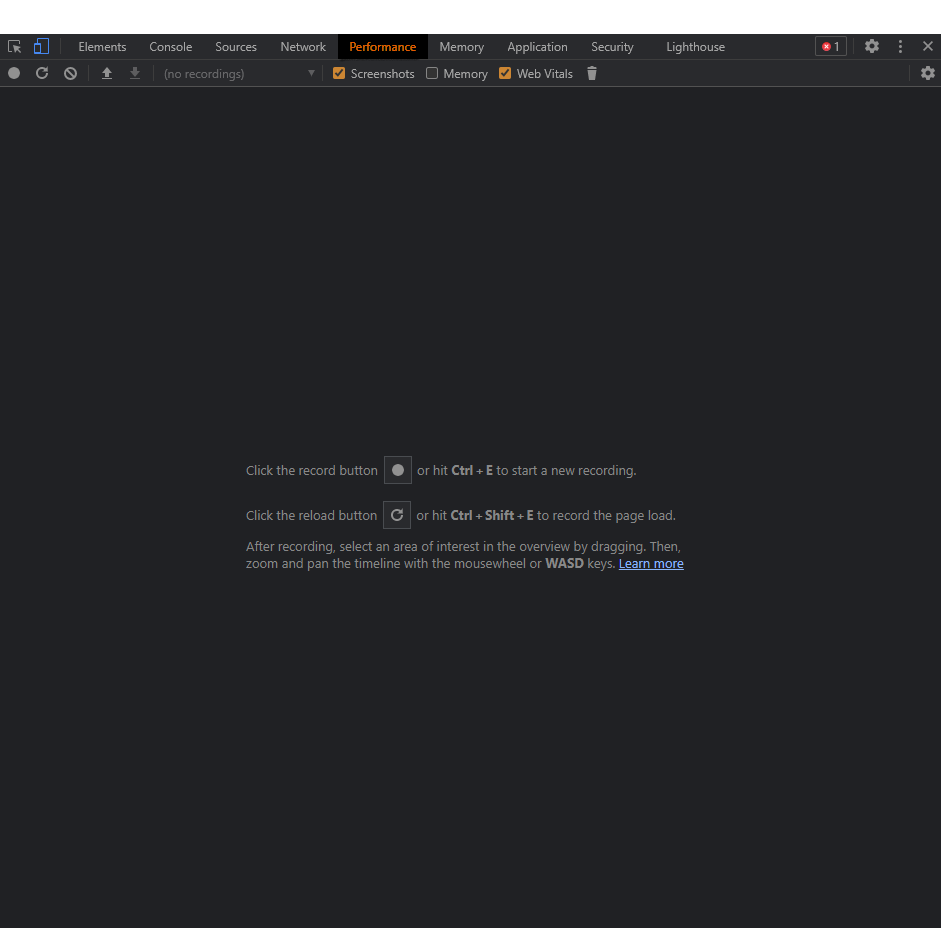Clear the recording with the clear icon
The width and height of the screenshot is (941, 928).
point(70,73)
